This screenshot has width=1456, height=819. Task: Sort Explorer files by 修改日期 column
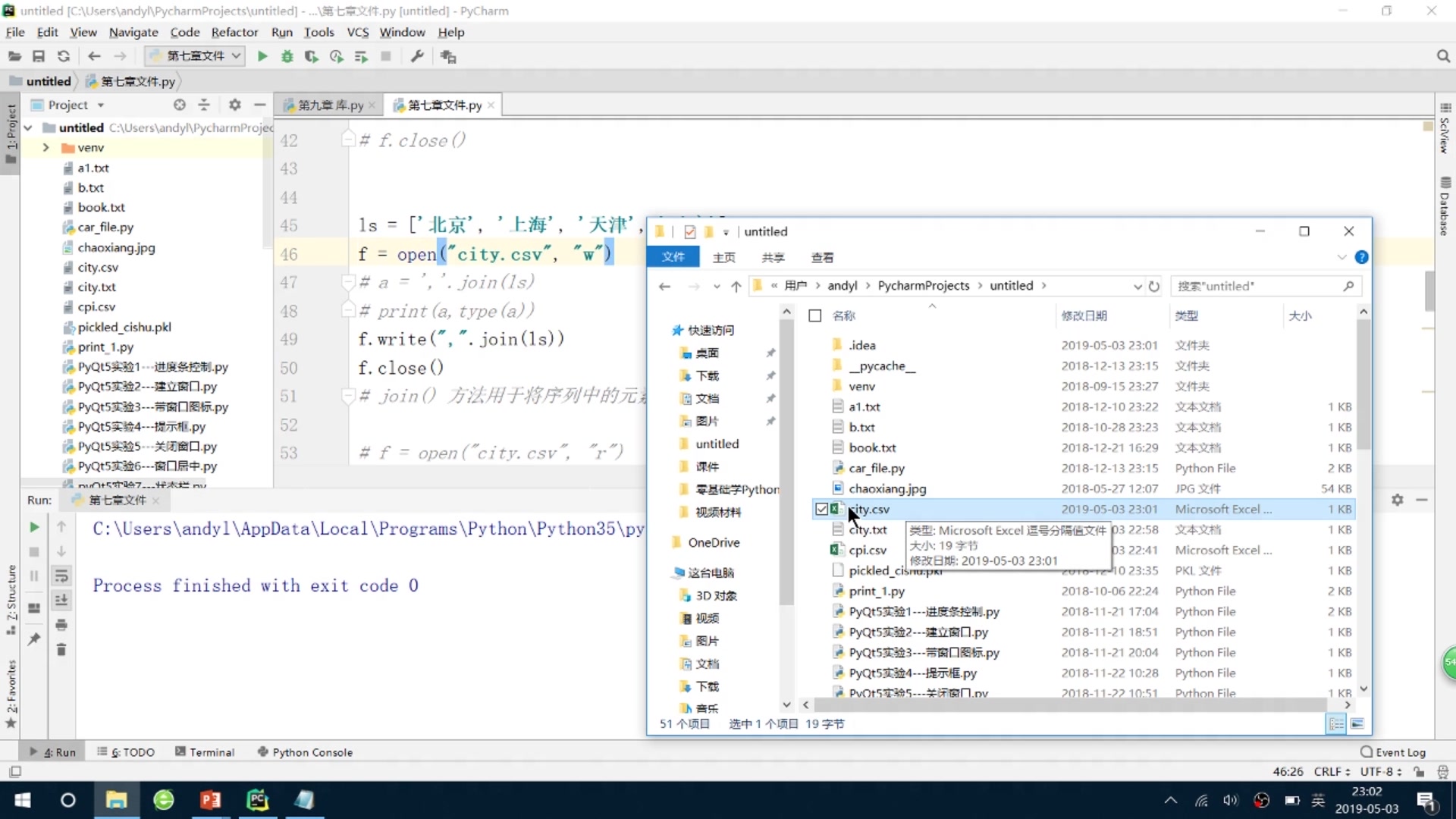point(1084,315)
